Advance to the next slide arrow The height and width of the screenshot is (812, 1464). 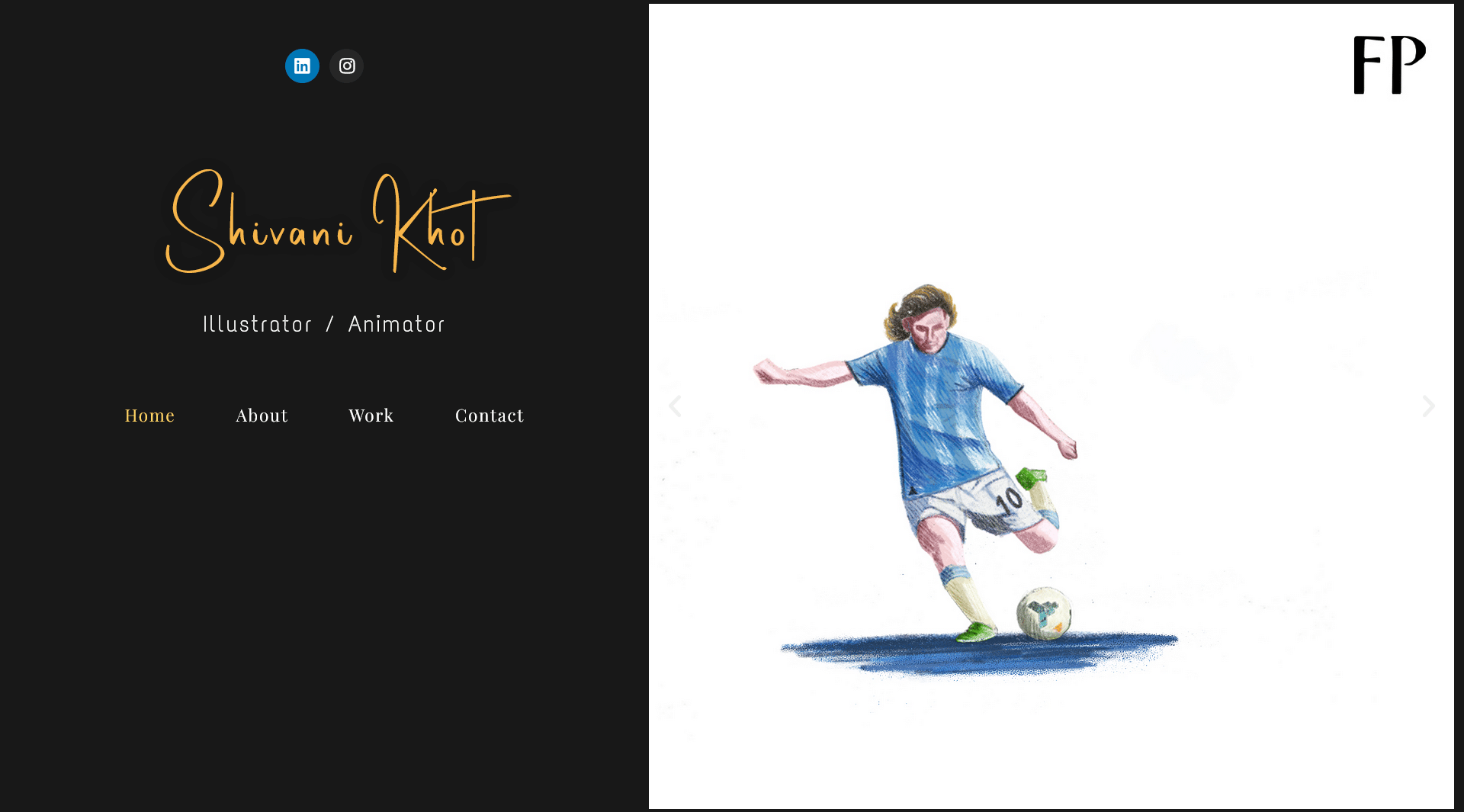[1428, 406]
